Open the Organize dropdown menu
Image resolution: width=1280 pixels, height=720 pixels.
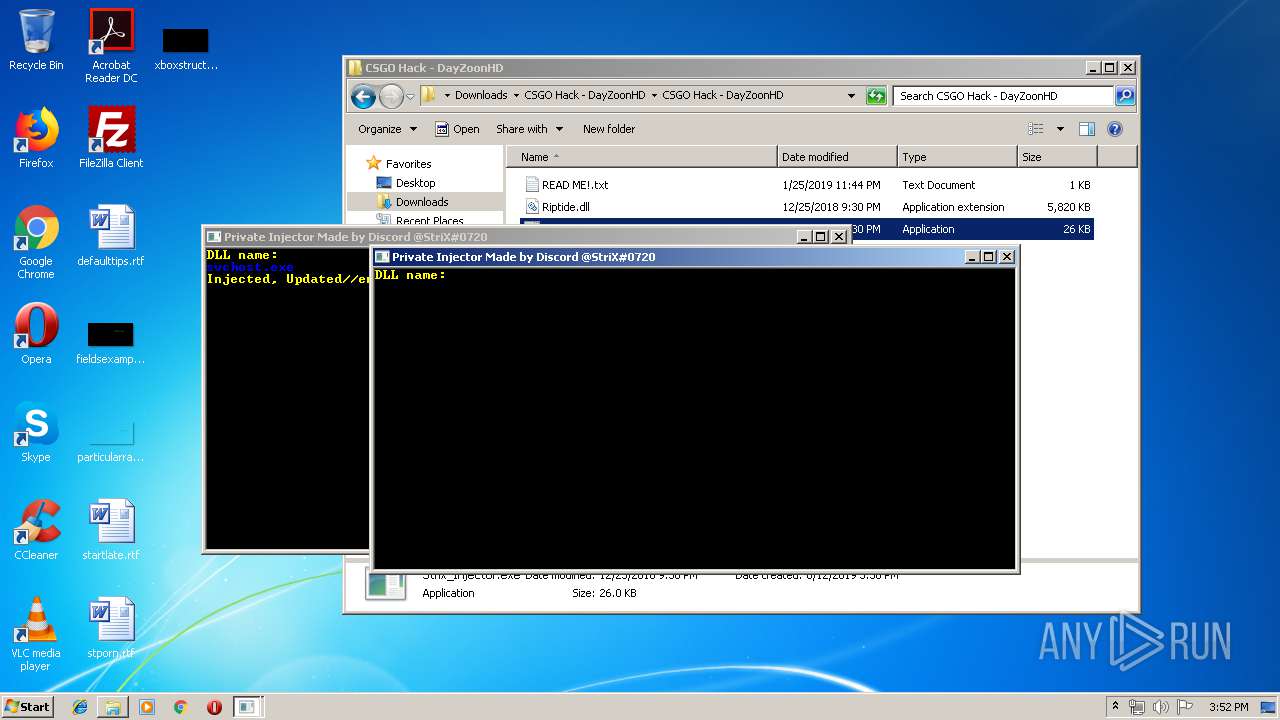click(x=387, y=129)
